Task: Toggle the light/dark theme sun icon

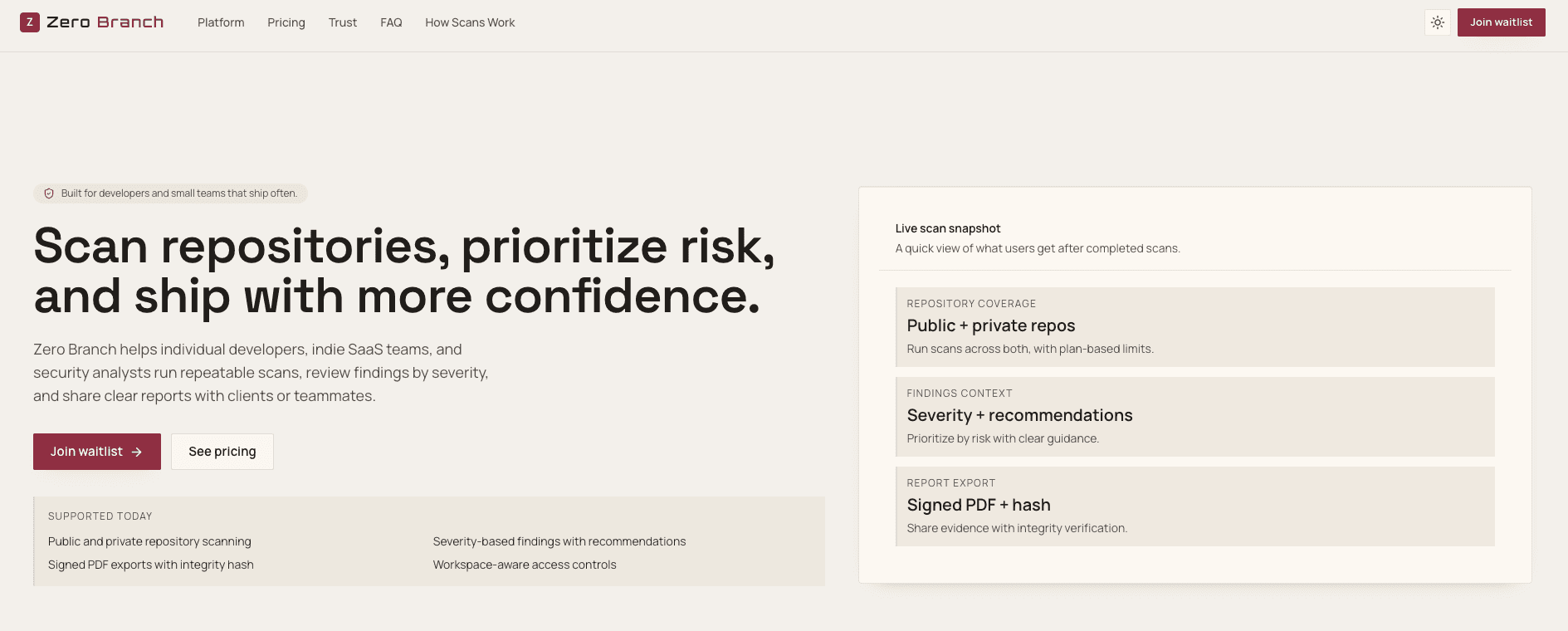Action: coord(1438,22)
